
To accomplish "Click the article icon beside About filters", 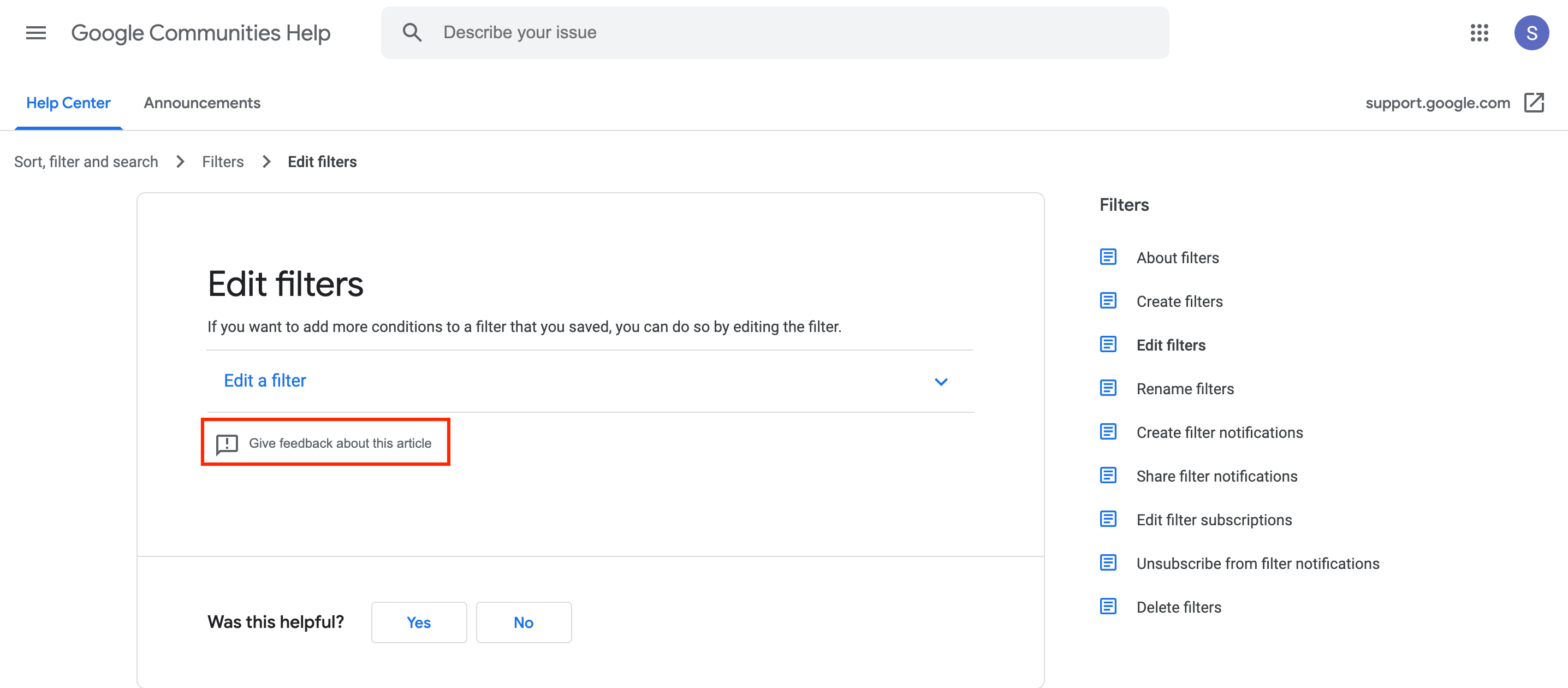I will point(1108,258).
